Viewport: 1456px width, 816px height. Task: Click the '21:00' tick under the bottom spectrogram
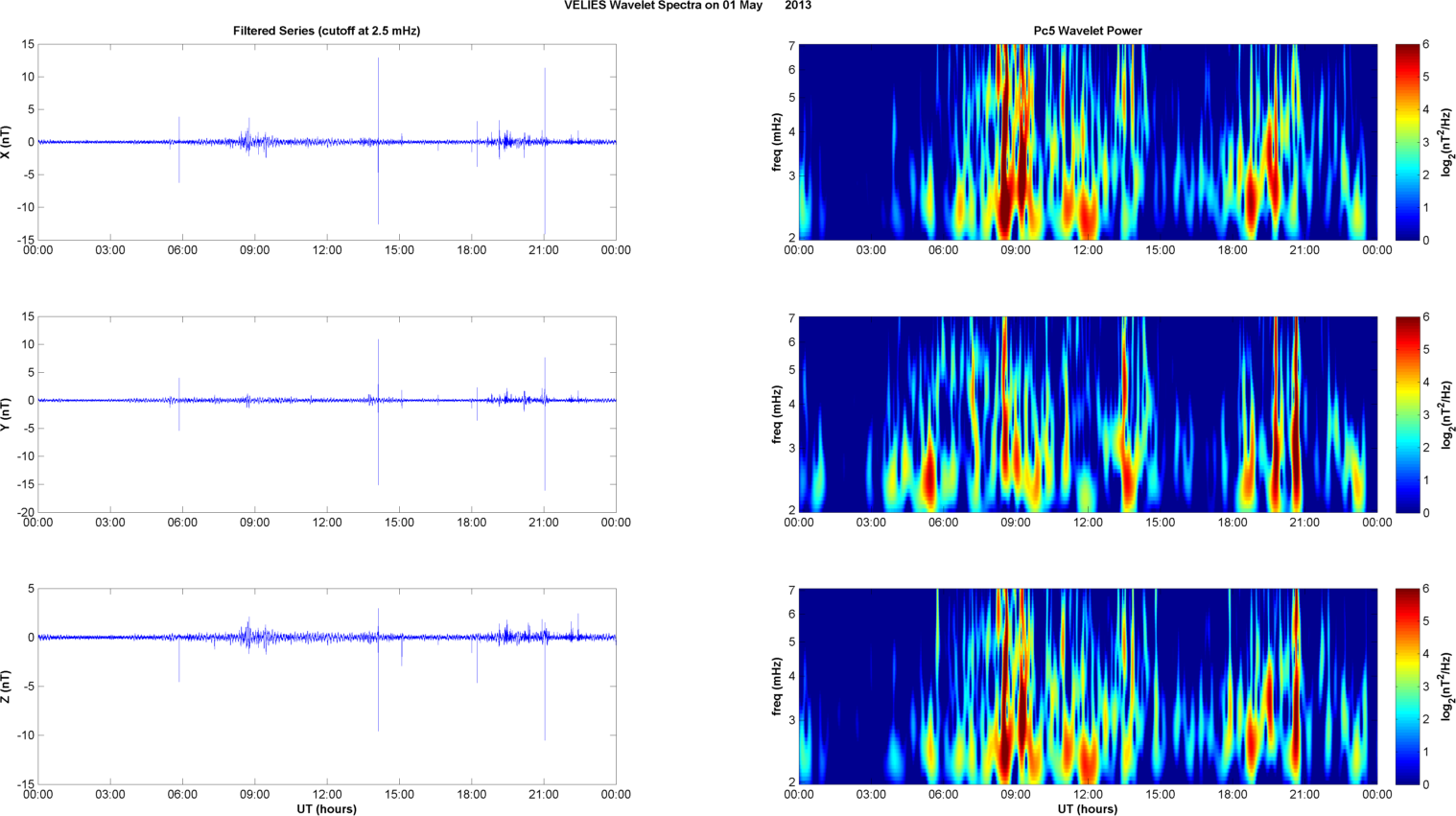[x=1304, y=795]
